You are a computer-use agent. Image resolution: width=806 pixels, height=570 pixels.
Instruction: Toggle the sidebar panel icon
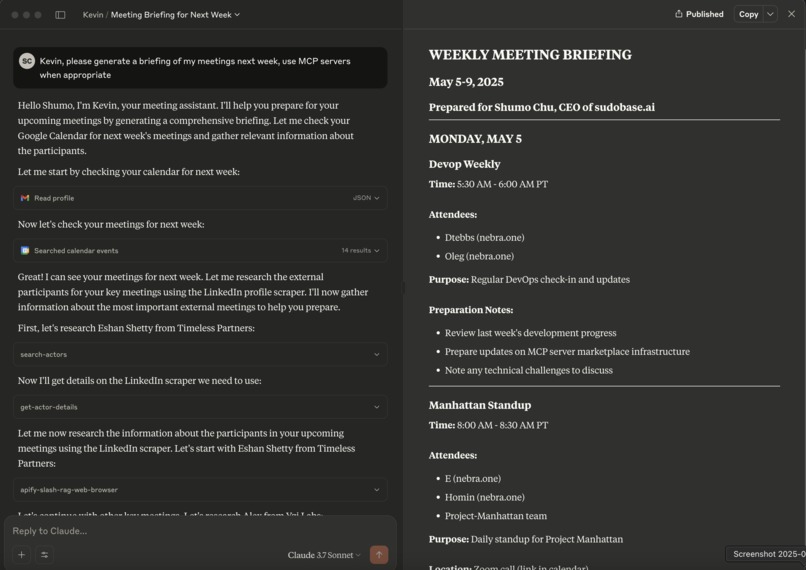(60, 15)
